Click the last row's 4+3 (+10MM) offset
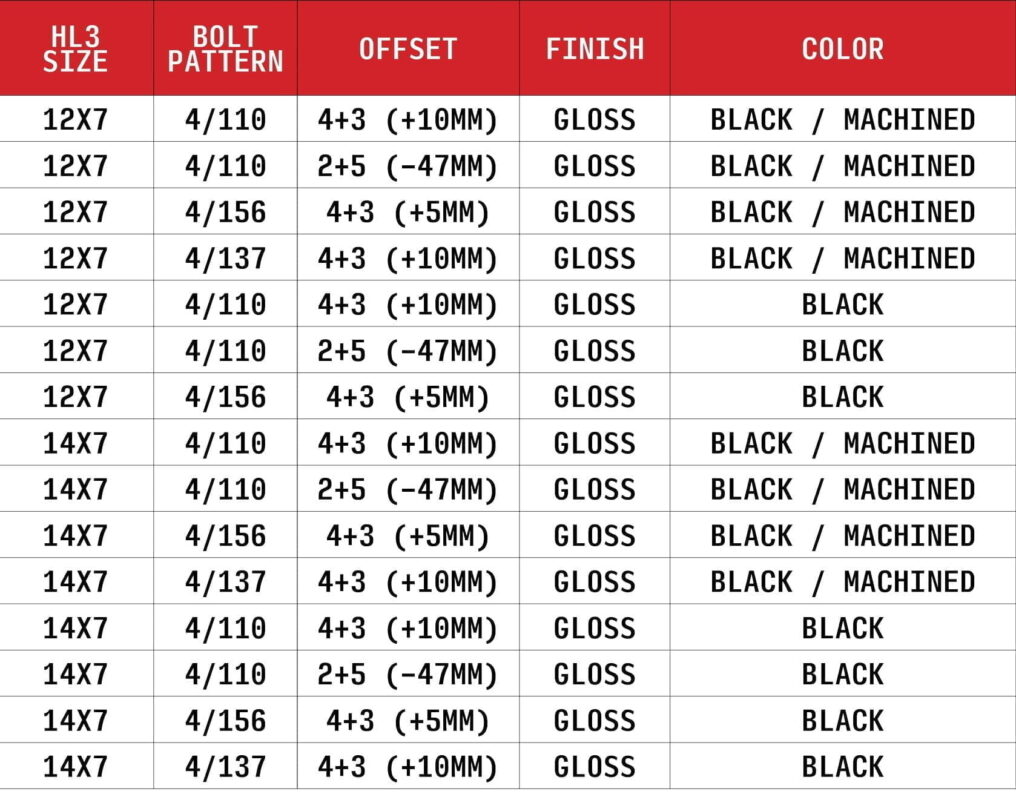Image resolution: width=1016 pixels, height=800 pixels. (x=408, y=768)
